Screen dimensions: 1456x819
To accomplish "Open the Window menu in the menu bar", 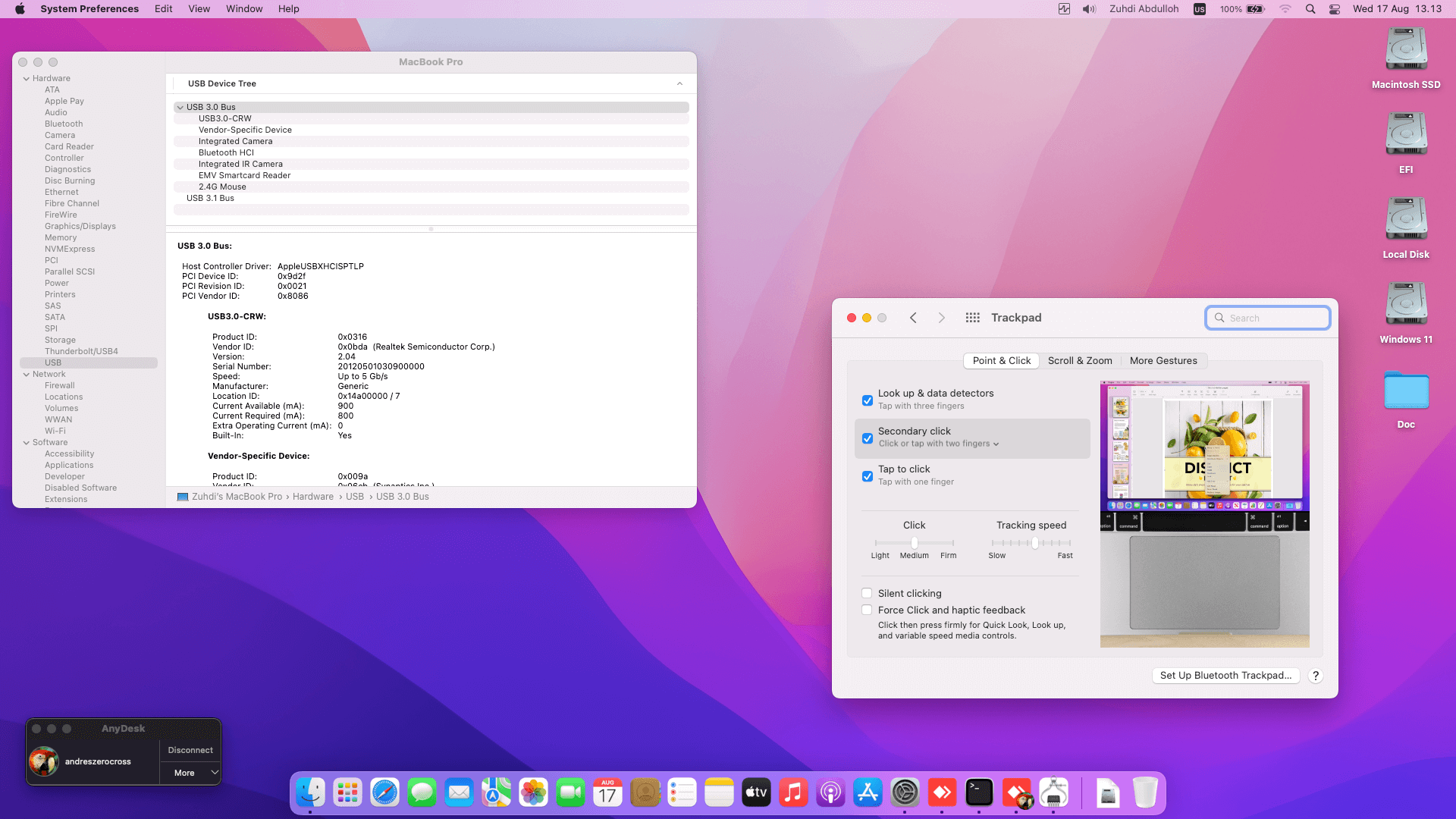I will pos(244,9).
